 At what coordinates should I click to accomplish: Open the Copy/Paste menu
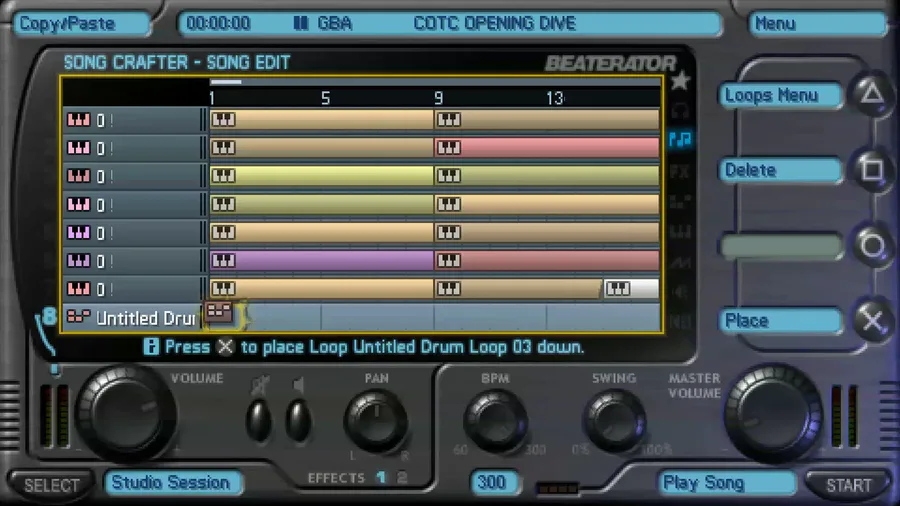81,24
